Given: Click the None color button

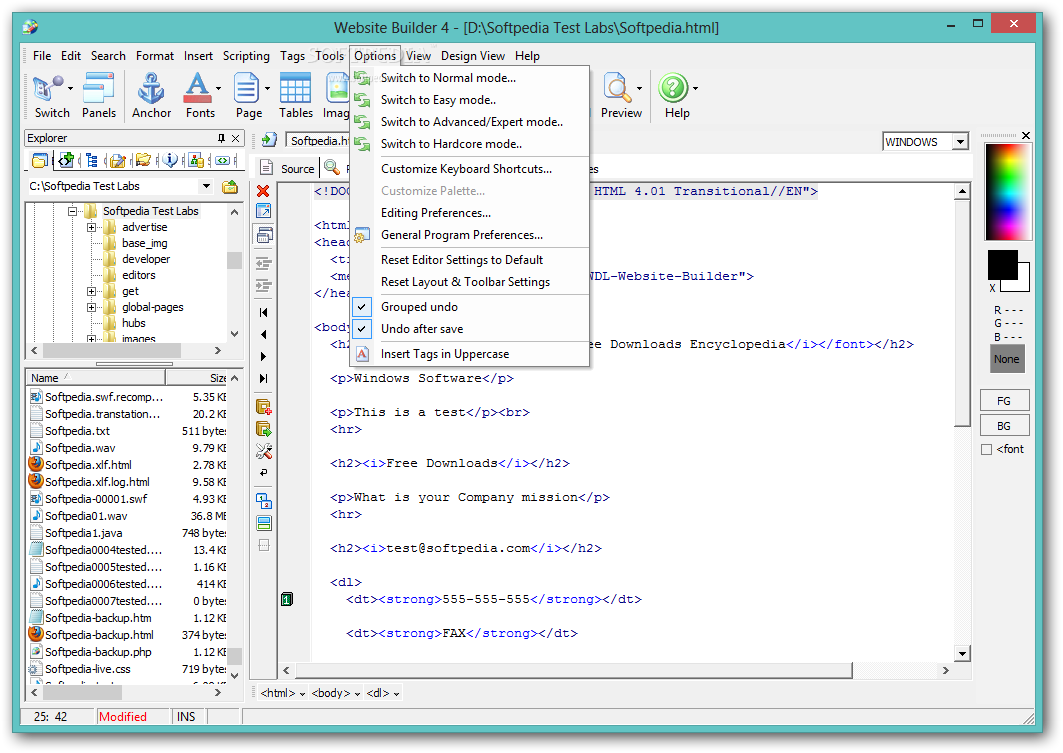Looking at the screenshot, I should coord(1006,359).
